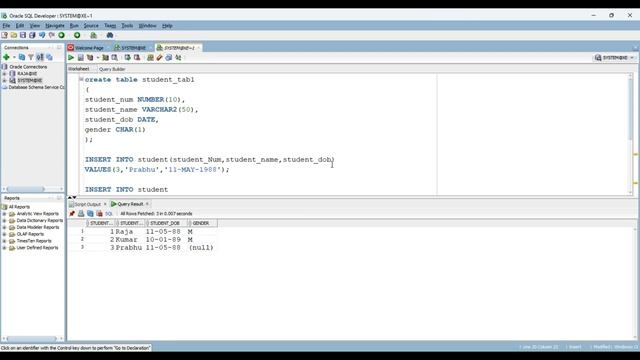Screen dimensions: 640x360
Task: Open the dropdown arrow beside New Connection
Action: [14, 57]
